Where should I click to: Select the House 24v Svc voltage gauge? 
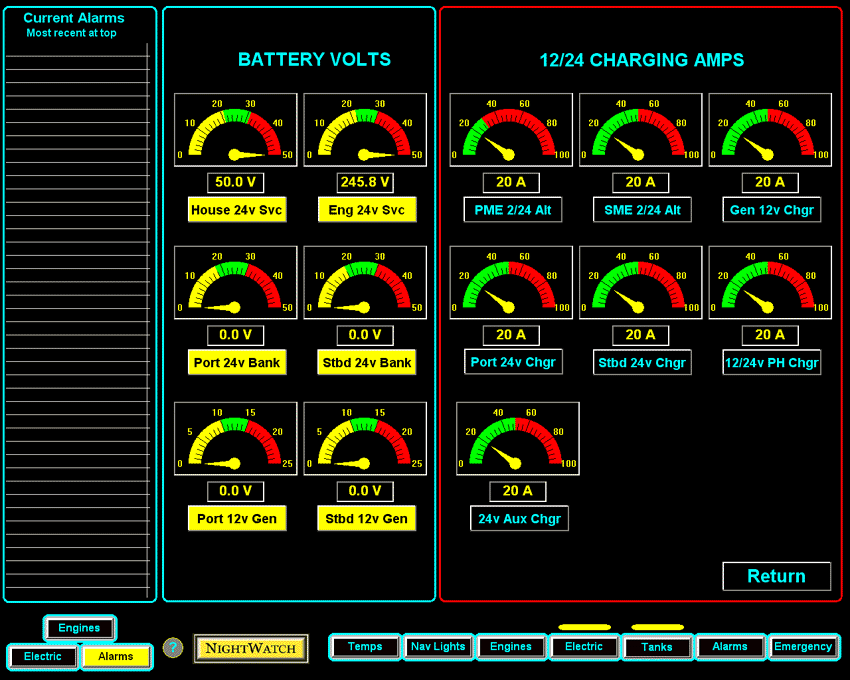coord(237,130)
